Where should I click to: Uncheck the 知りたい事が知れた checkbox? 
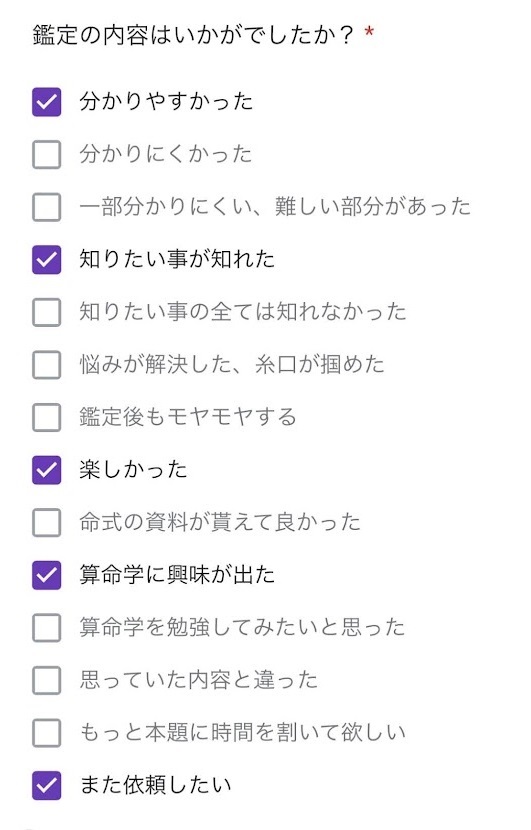47,259
